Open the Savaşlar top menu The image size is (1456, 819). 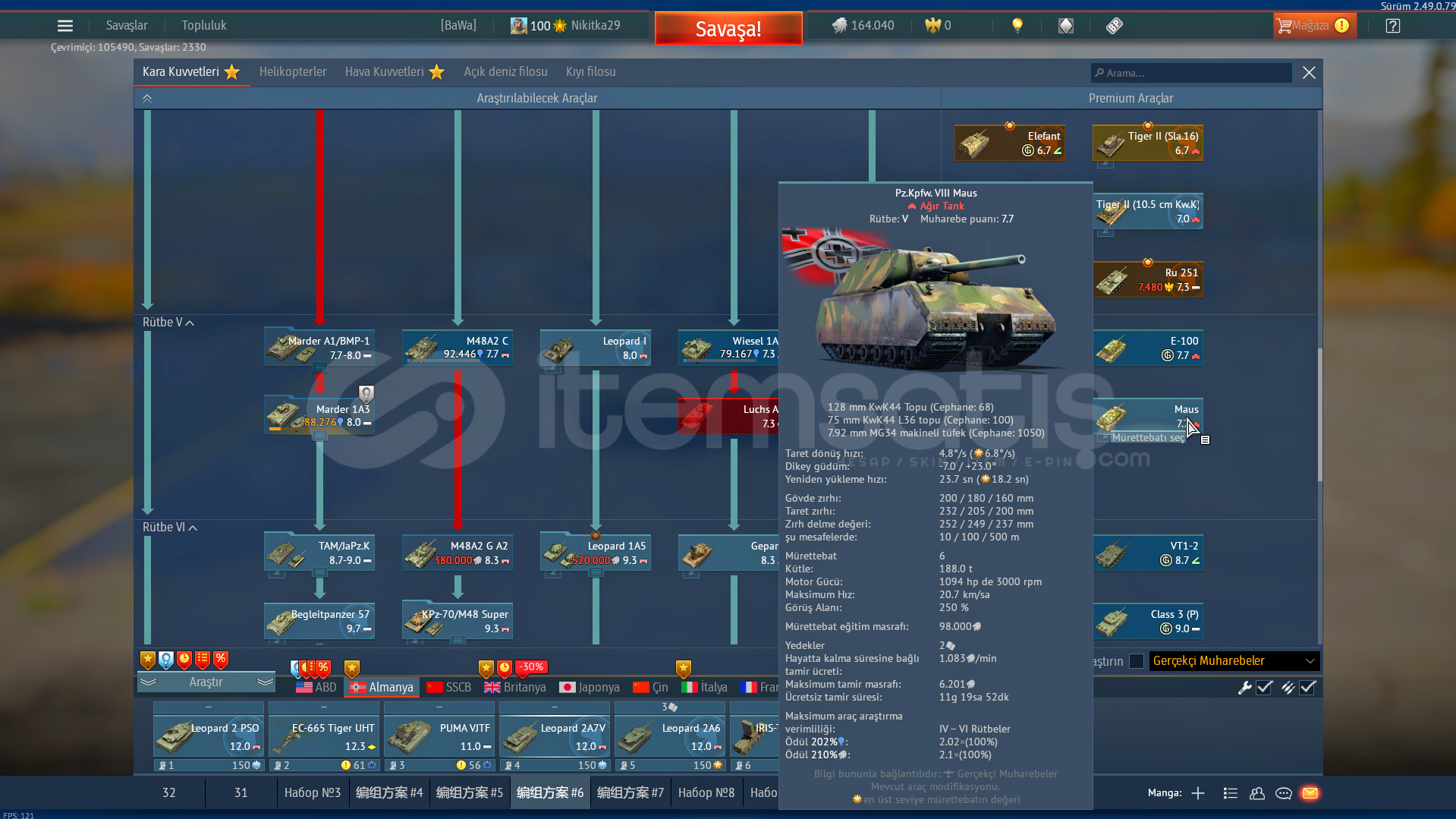click(127, 26)
